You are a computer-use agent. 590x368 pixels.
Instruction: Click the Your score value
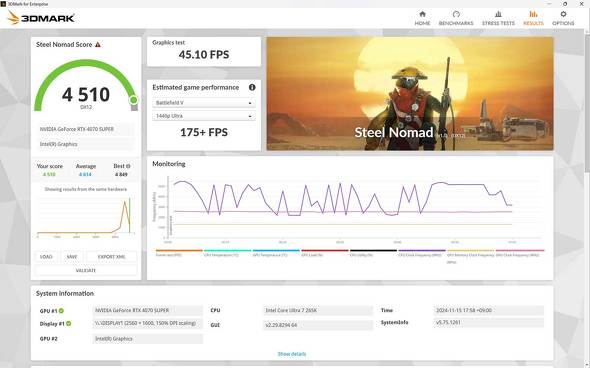point(49,175)
